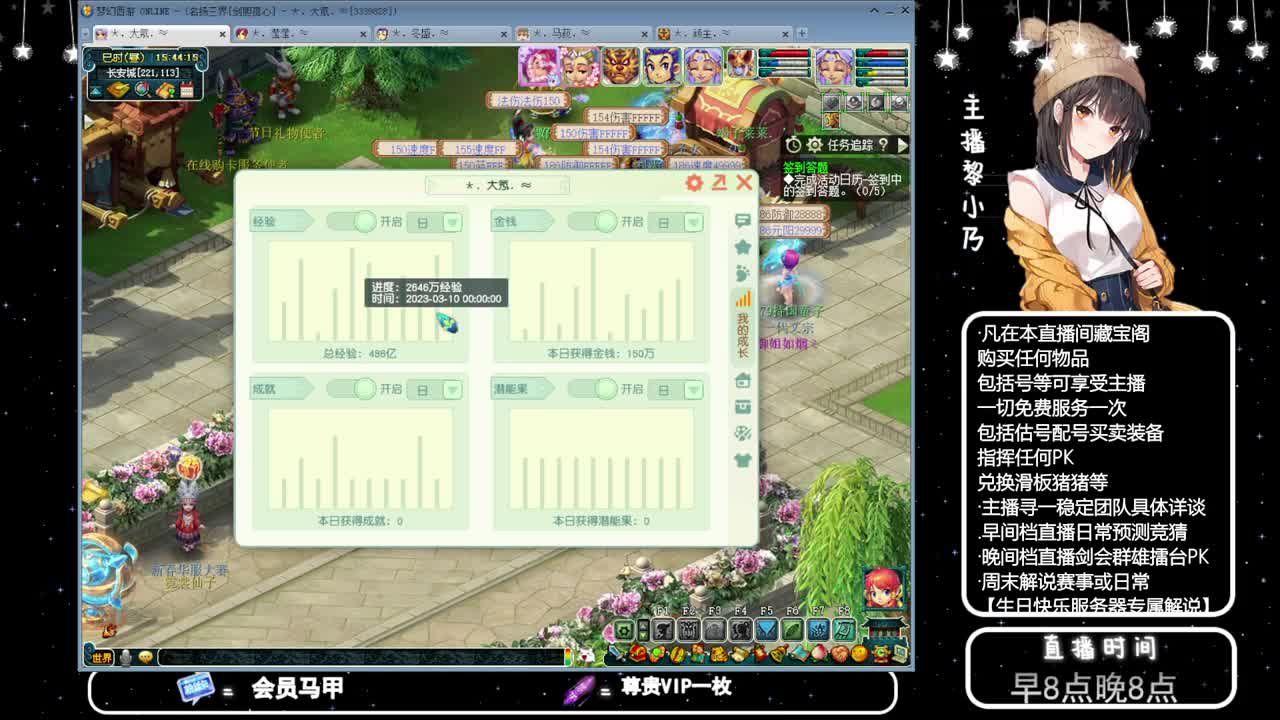Toggle the 潜能果 tracking switch
This screenshot has width=1280, height=720.
pos(592,389)
